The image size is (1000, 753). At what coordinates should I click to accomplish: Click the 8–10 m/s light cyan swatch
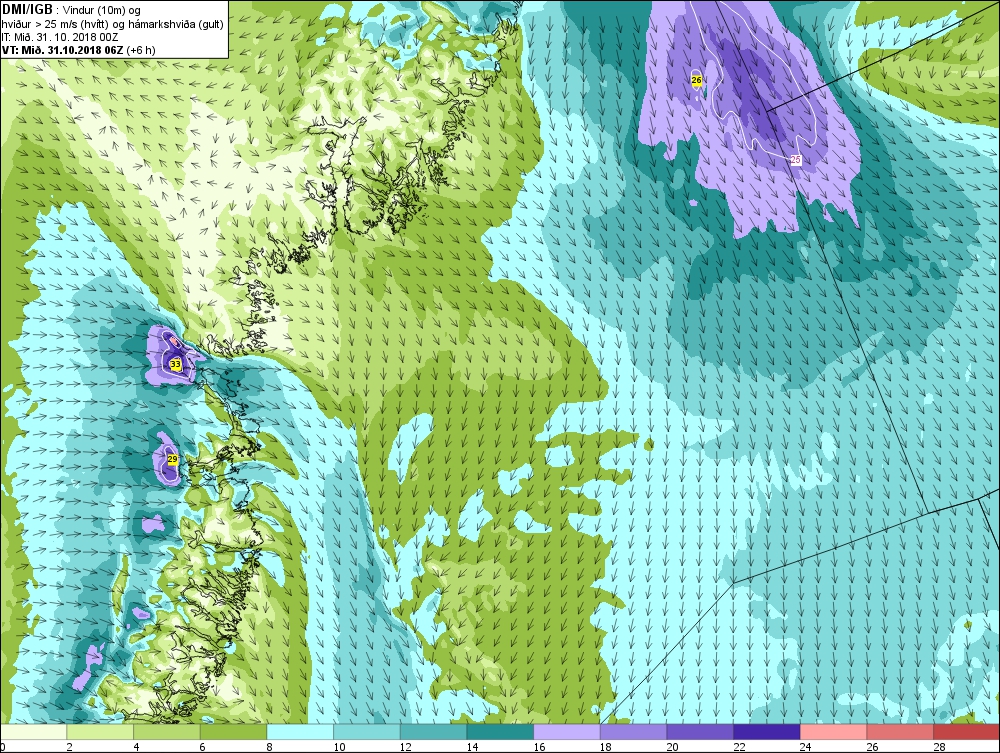(300, 732)
